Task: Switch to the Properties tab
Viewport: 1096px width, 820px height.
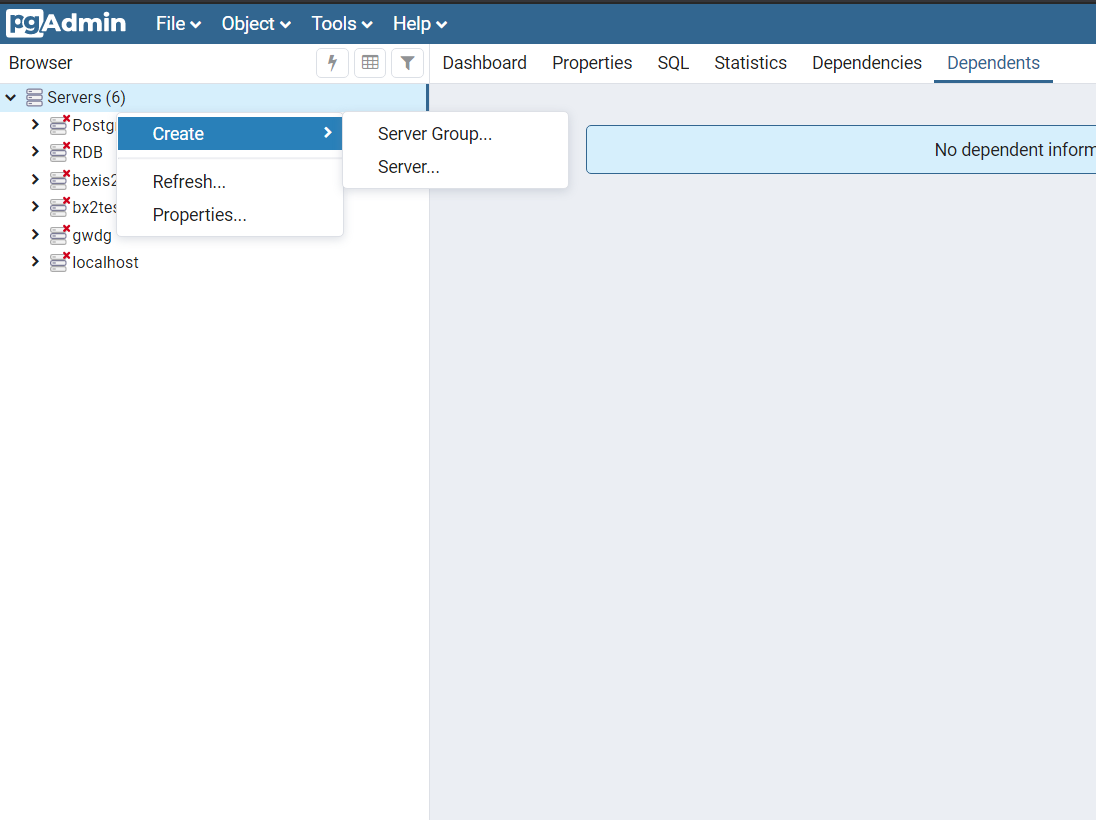Action: click(x=592, y=63)
